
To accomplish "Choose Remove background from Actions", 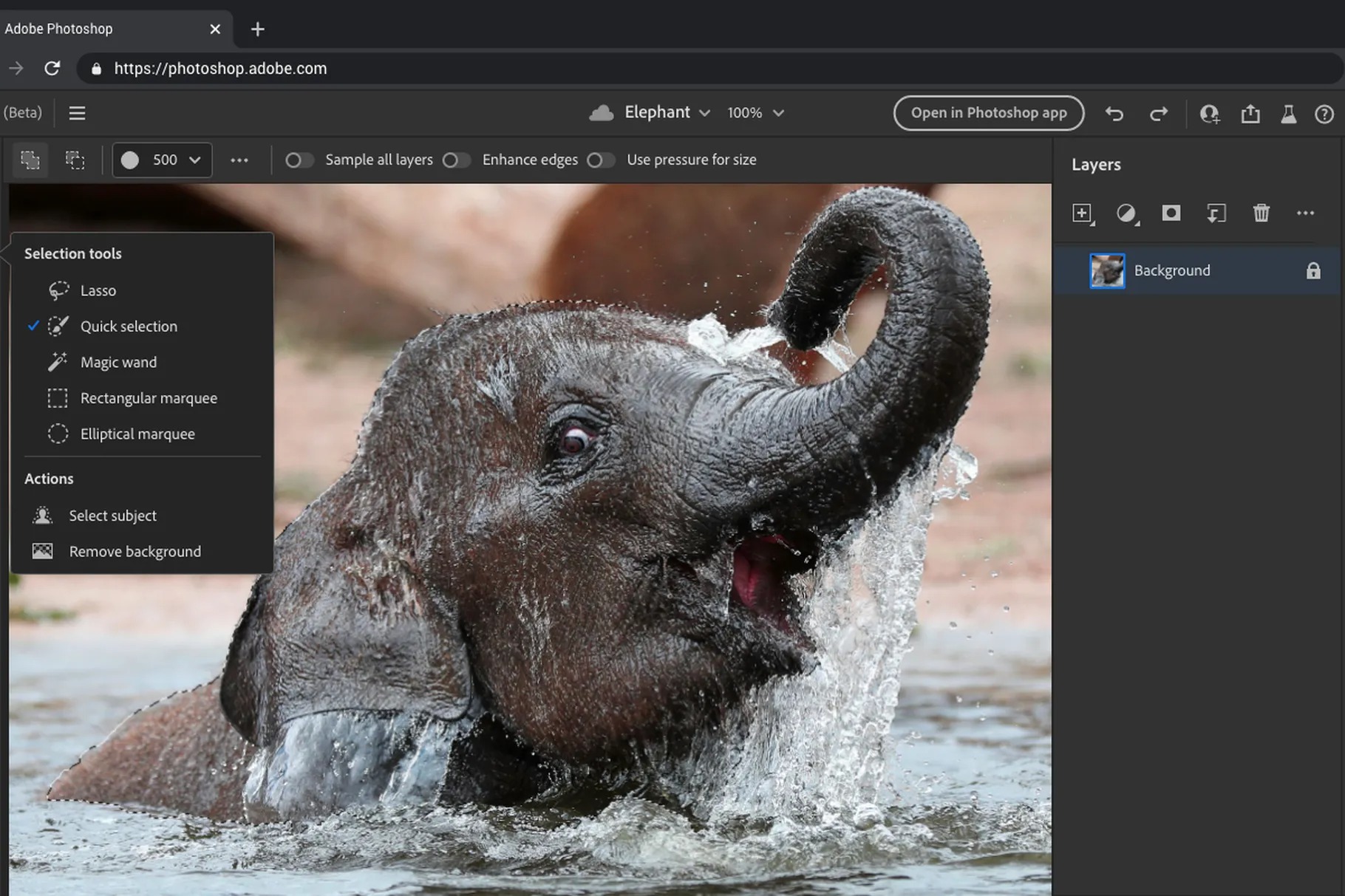I will (134, 551).
